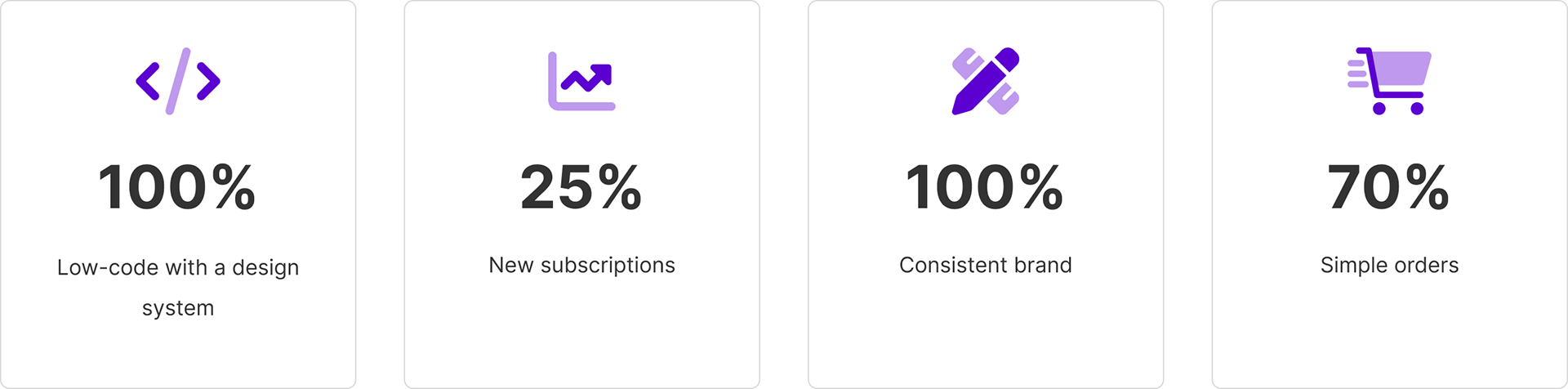Click the left angle bracket of code icon
The width and height of the screenshot is (1568, 389).
click(x=148, y=81)
